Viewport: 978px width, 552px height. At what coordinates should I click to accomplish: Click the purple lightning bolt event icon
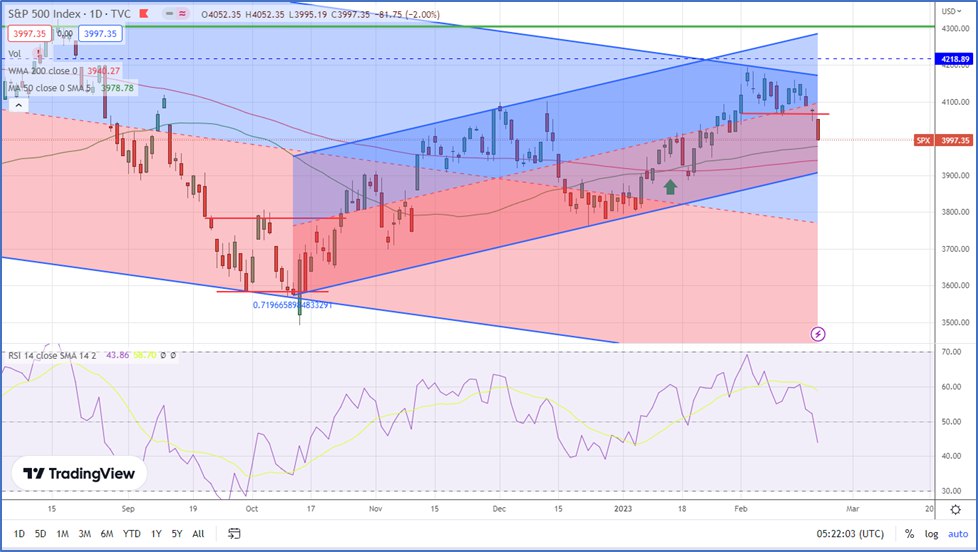[818, 333]
